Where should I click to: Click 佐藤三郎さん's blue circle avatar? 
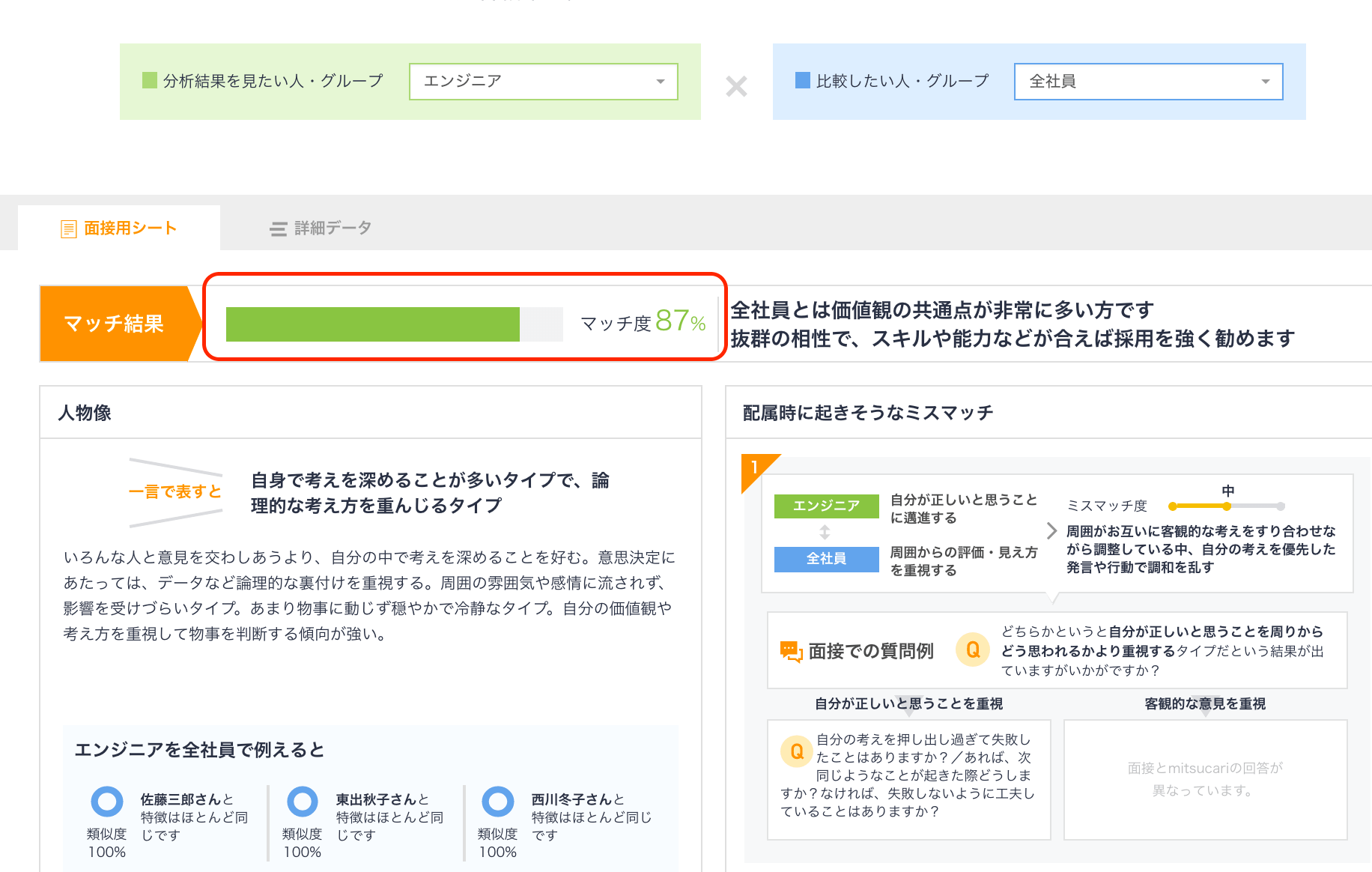[106, 800]
